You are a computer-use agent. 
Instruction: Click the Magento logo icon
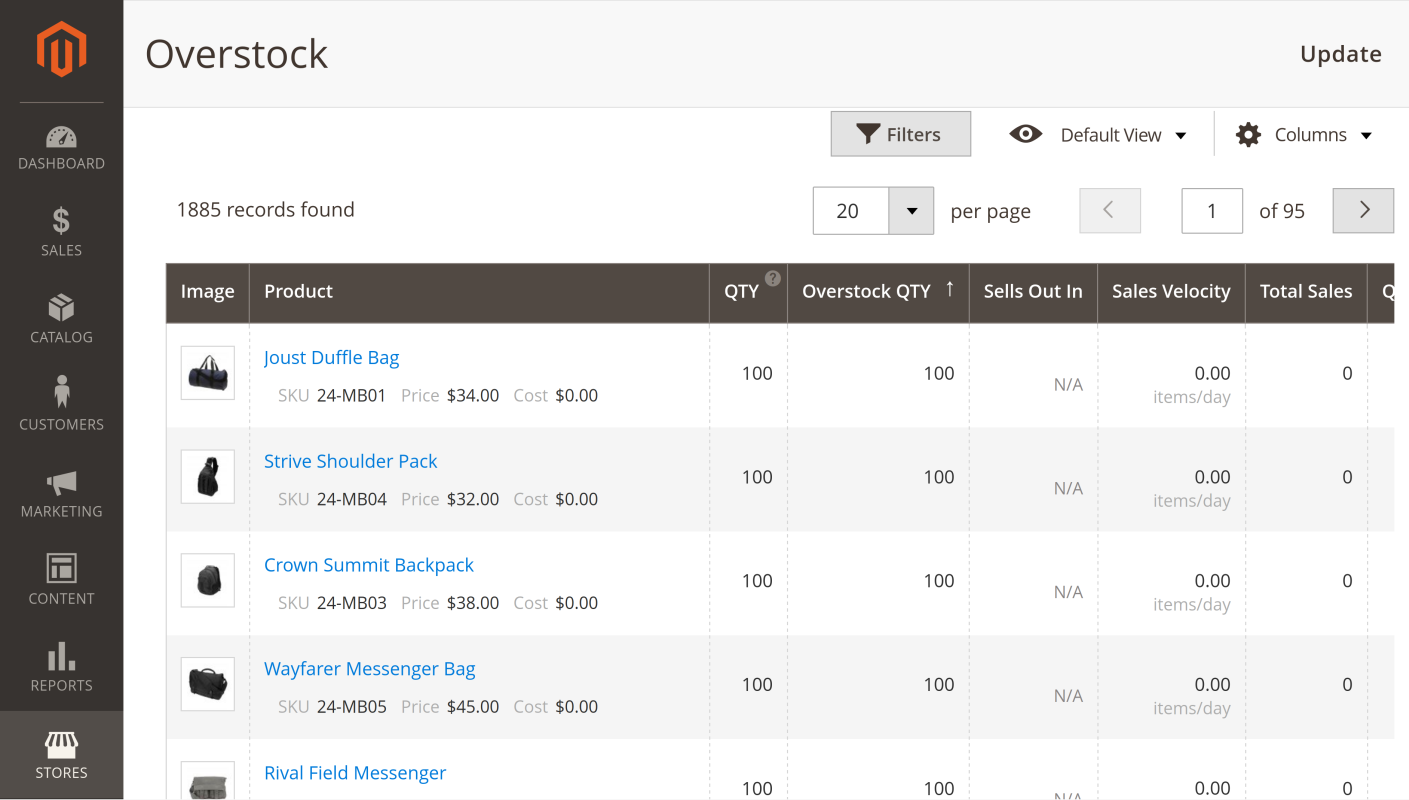61,50
